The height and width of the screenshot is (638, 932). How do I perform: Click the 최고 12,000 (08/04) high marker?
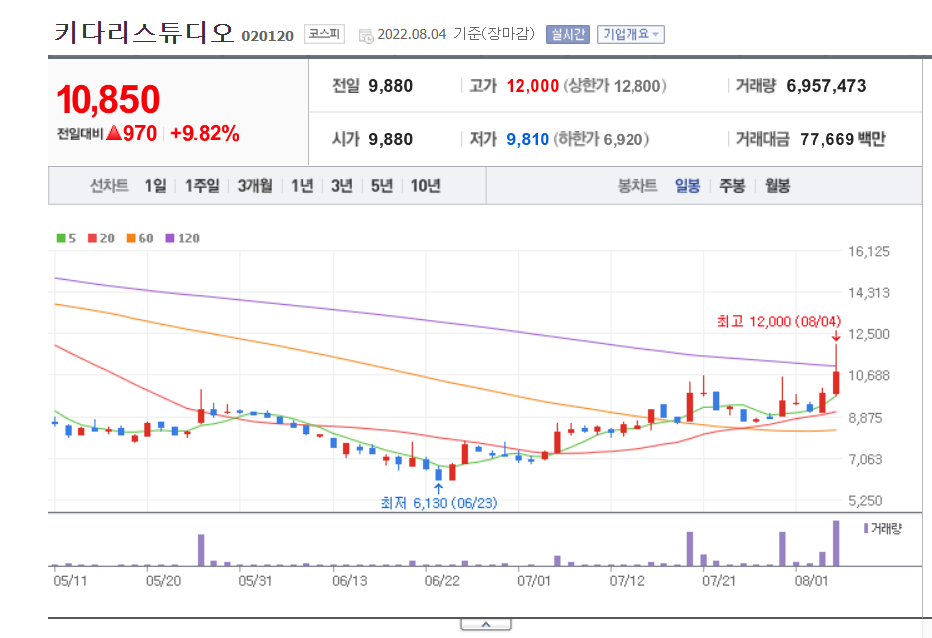pyautogui.click(x=779, y=322)
